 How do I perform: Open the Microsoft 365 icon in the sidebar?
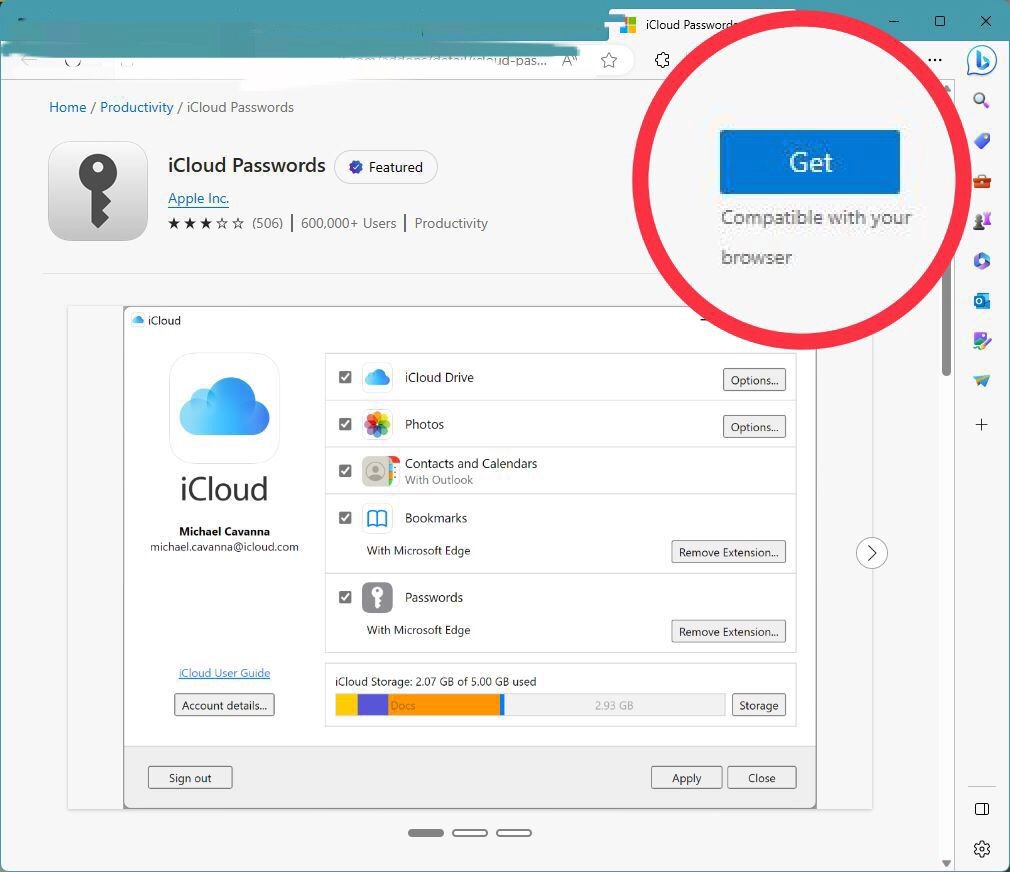pyautogui.click(x=982, y=261)
